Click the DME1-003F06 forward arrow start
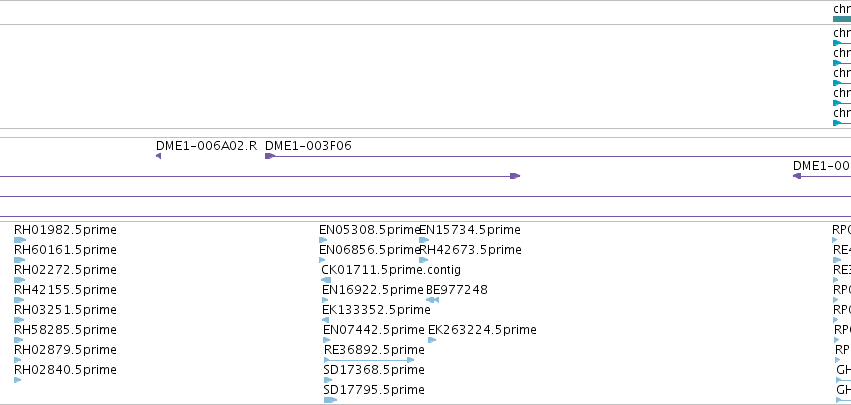Screen dimensions: 851x405 coord(270,156)
